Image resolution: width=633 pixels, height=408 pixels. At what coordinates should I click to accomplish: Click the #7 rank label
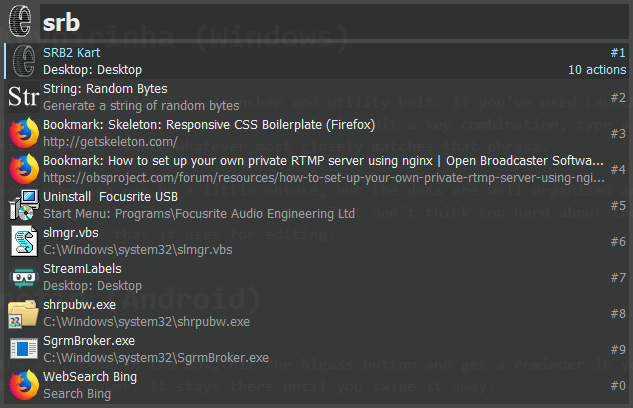[618, 277]
